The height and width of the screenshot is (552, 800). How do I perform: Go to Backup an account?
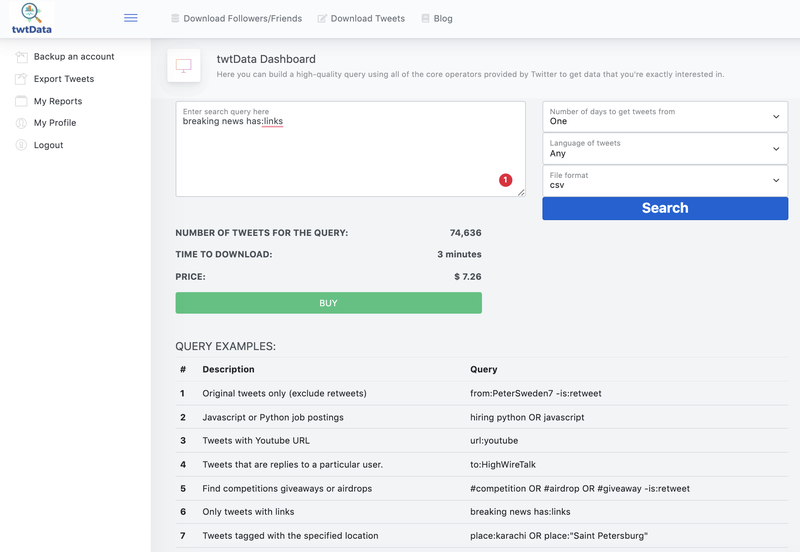click(74, 57)
